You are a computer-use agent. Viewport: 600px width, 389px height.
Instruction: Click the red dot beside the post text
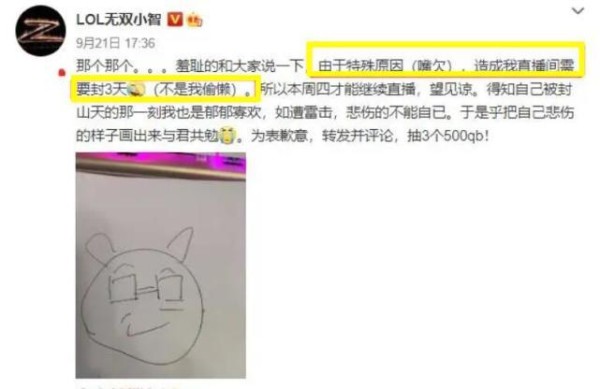62,73
